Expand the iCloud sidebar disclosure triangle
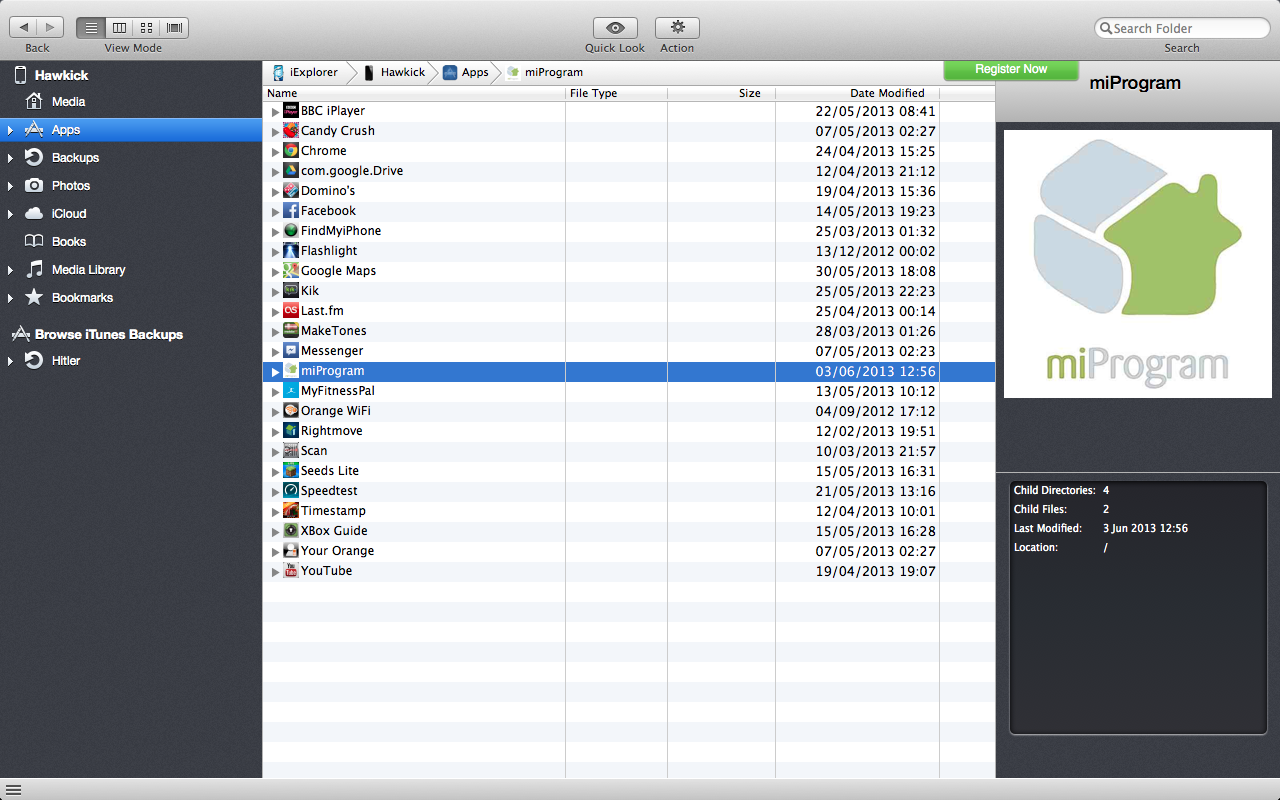The image size is (1280, 800). point(10,214)
